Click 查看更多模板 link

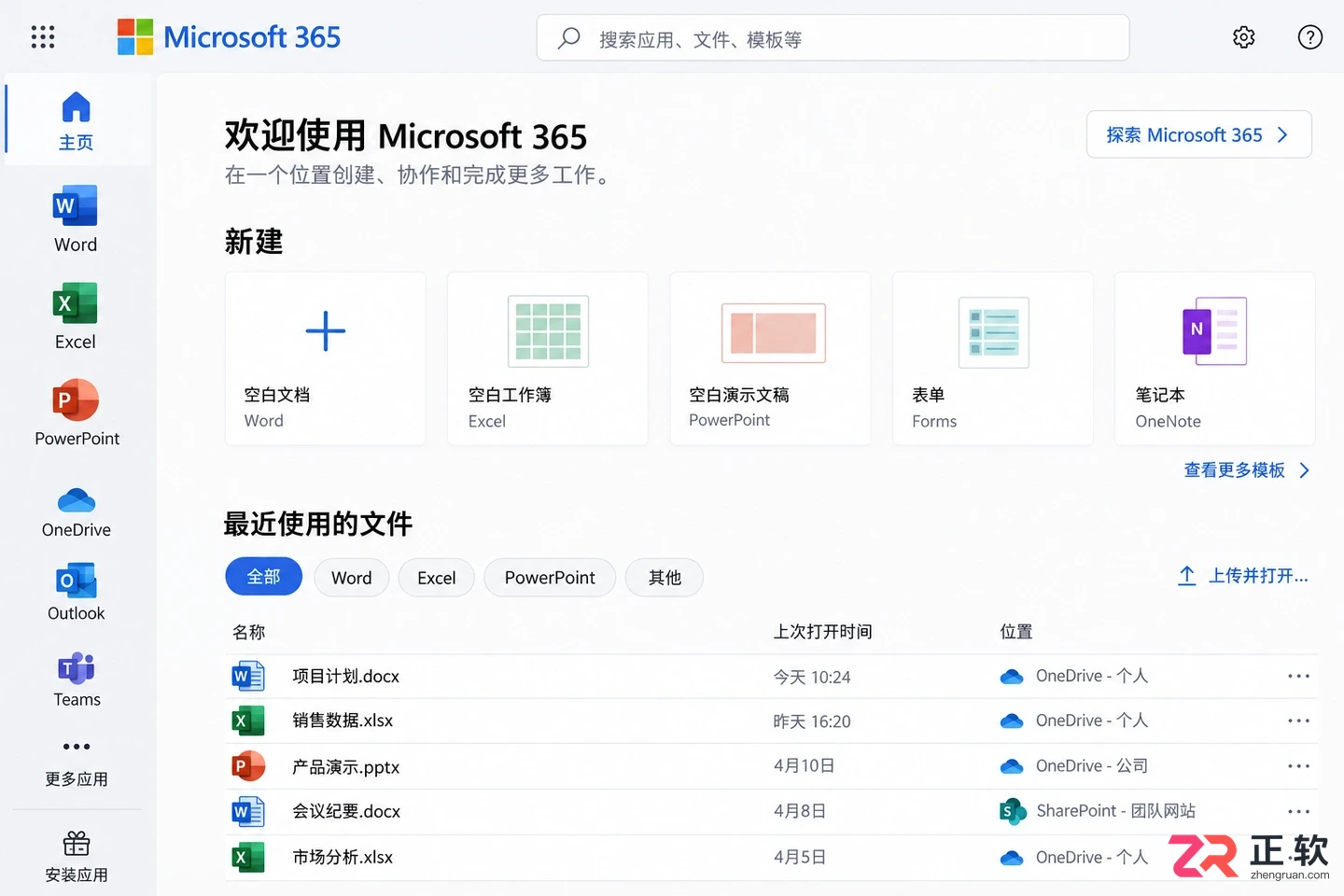pyautogui.click(x=1247, y=470)
